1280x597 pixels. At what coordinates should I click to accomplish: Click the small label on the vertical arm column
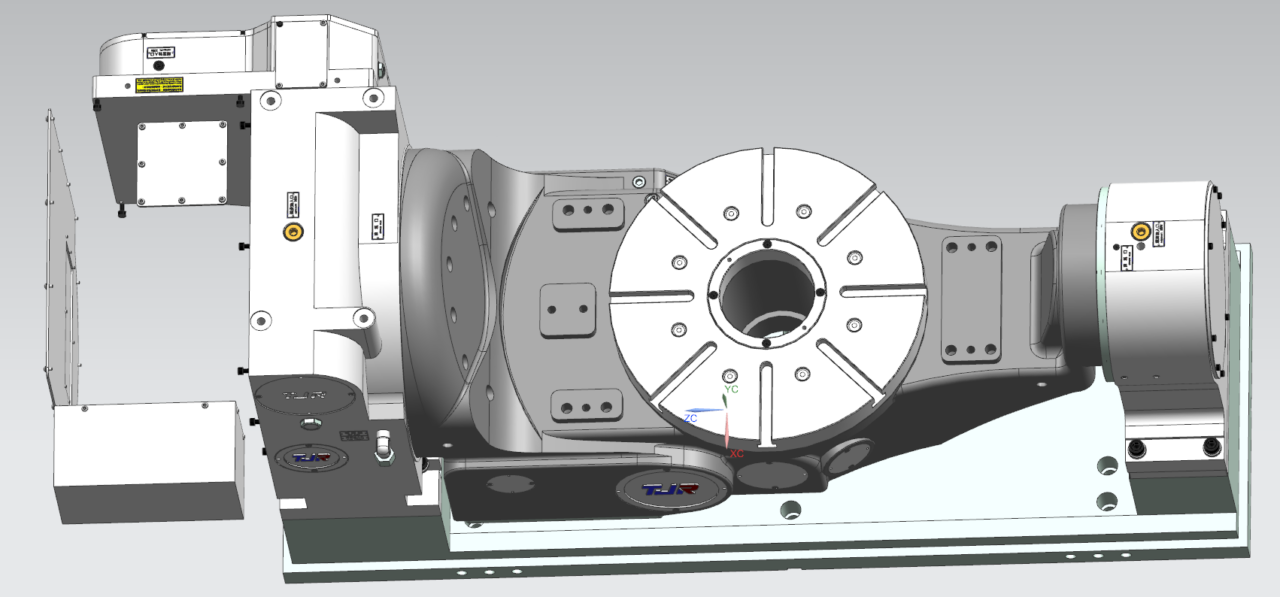pos(376,226)
